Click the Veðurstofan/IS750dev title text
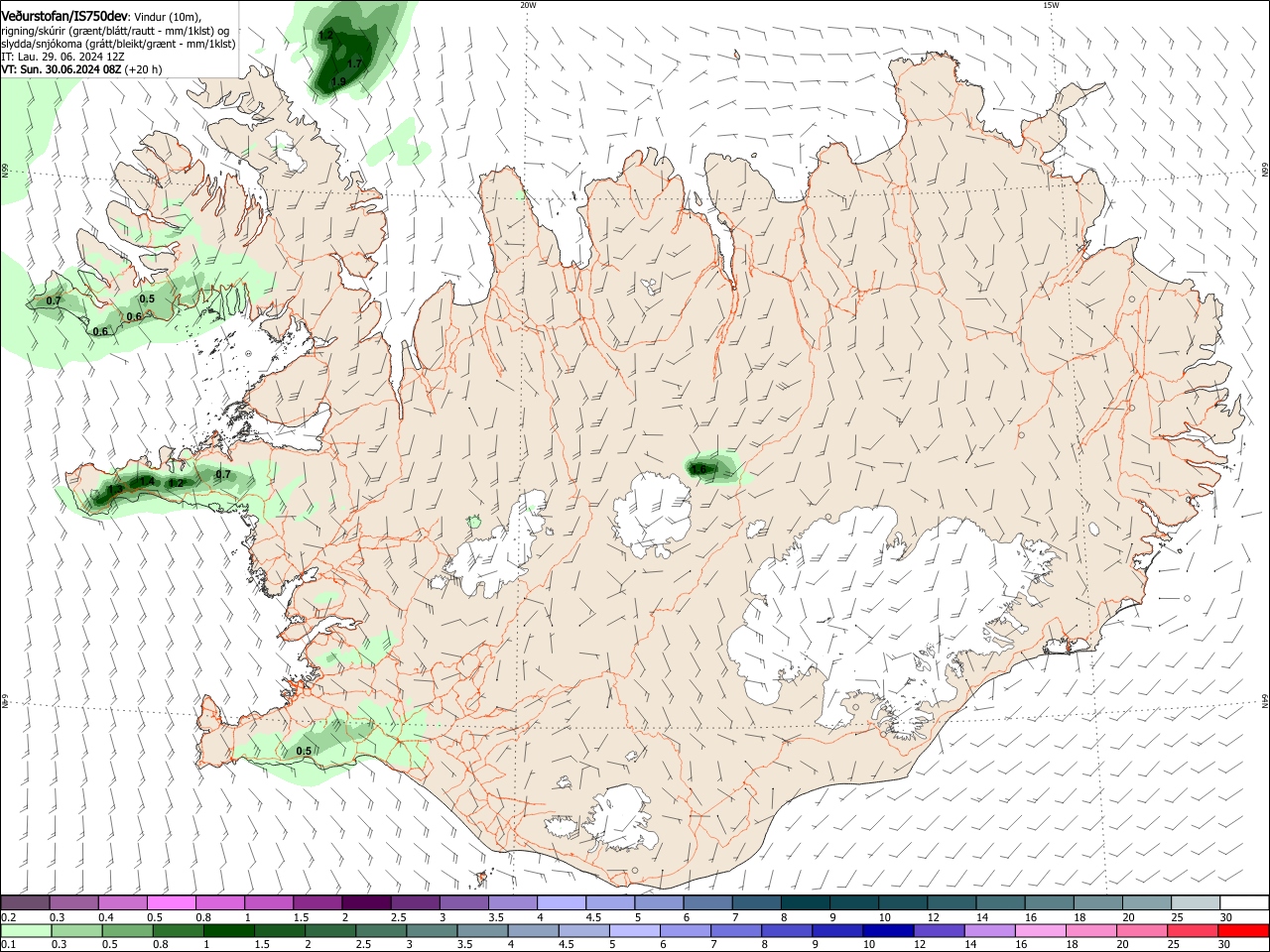 (64, 16)
